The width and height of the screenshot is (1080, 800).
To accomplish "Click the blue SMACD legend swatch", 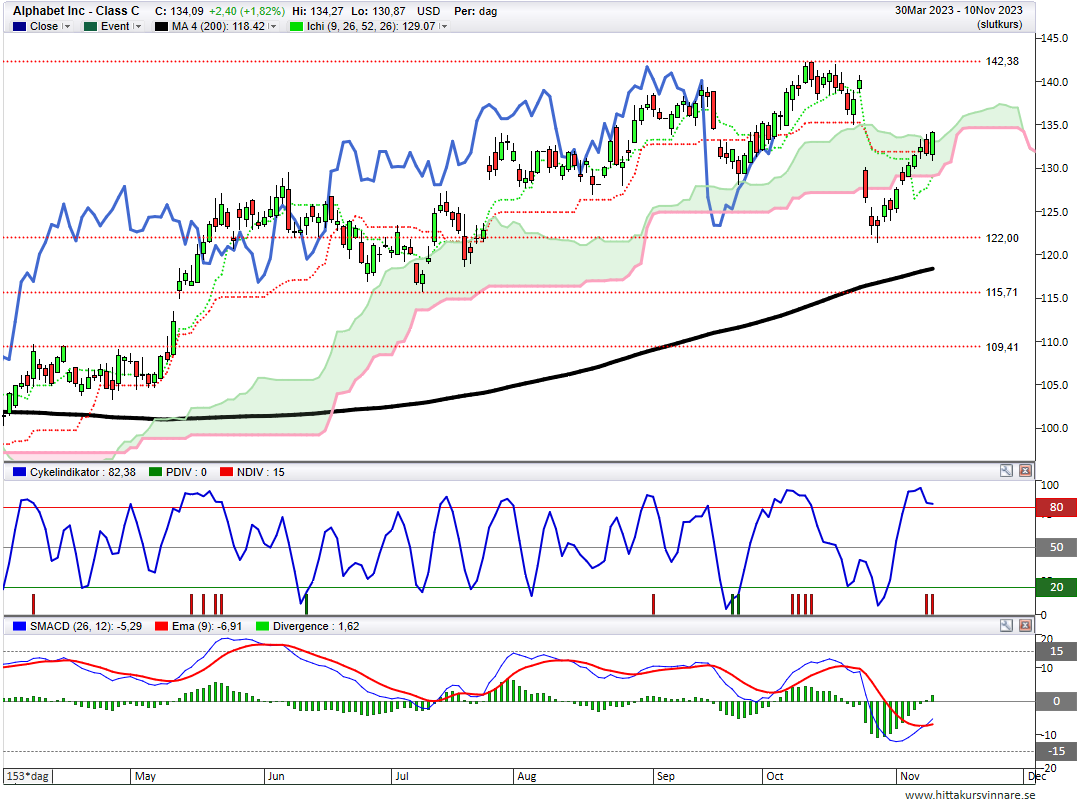I will [19, 626].
